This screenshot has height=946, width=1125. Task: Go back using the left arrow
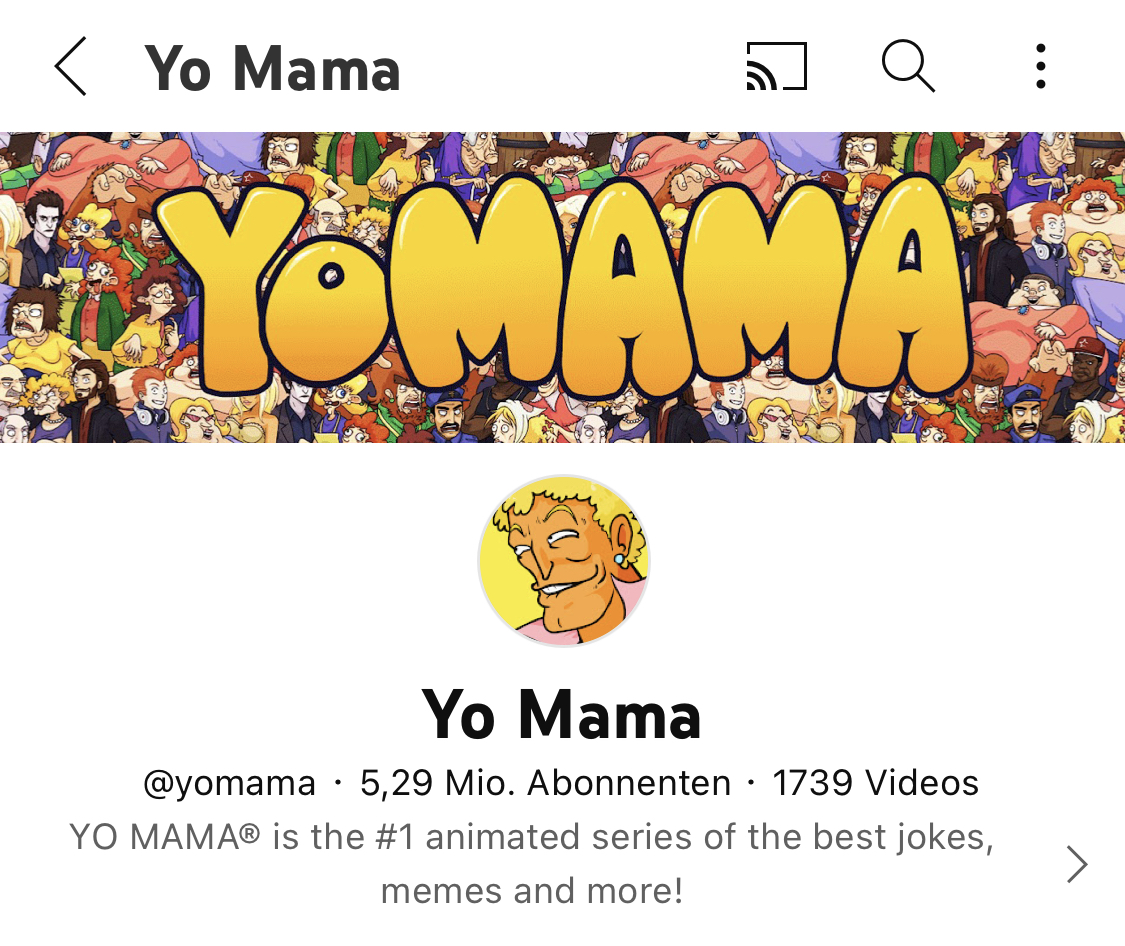[71, 67]
